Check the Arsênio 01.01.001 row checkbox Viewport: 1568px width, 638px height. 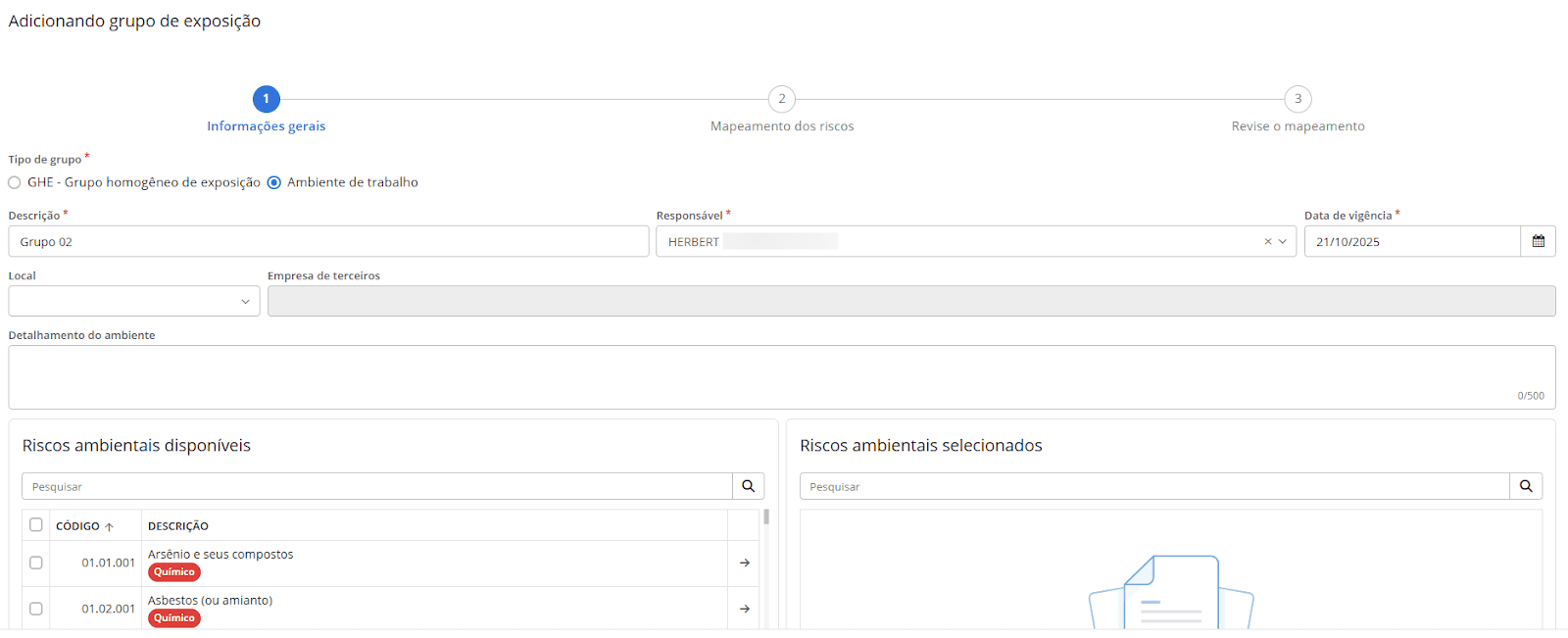36,563
